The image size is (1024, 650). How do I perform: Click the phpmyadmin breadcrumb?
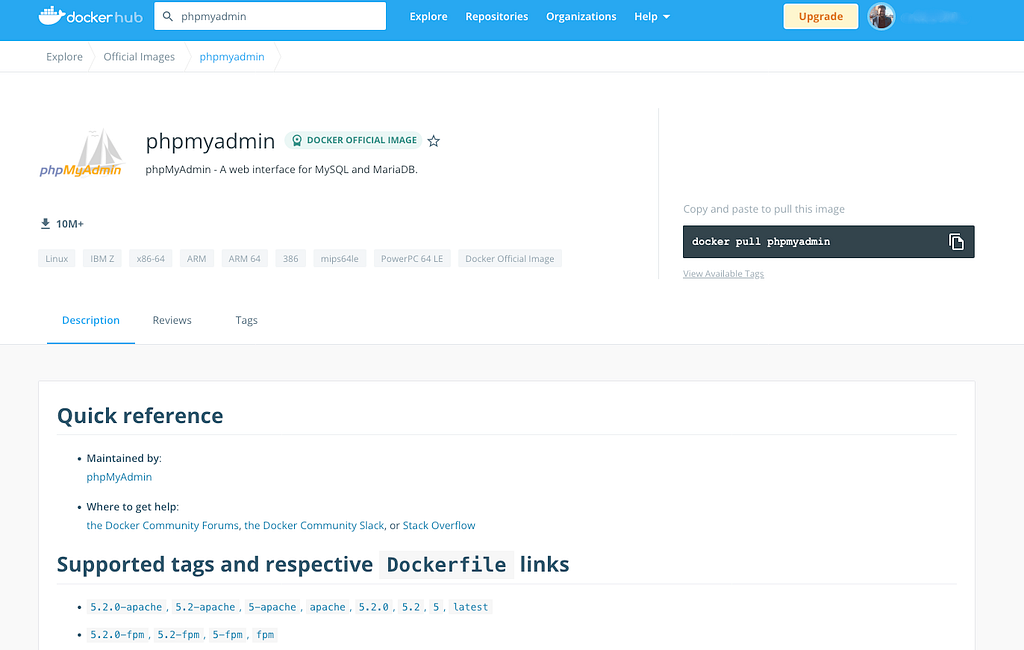pyautogui.click(x=232, y=57)
